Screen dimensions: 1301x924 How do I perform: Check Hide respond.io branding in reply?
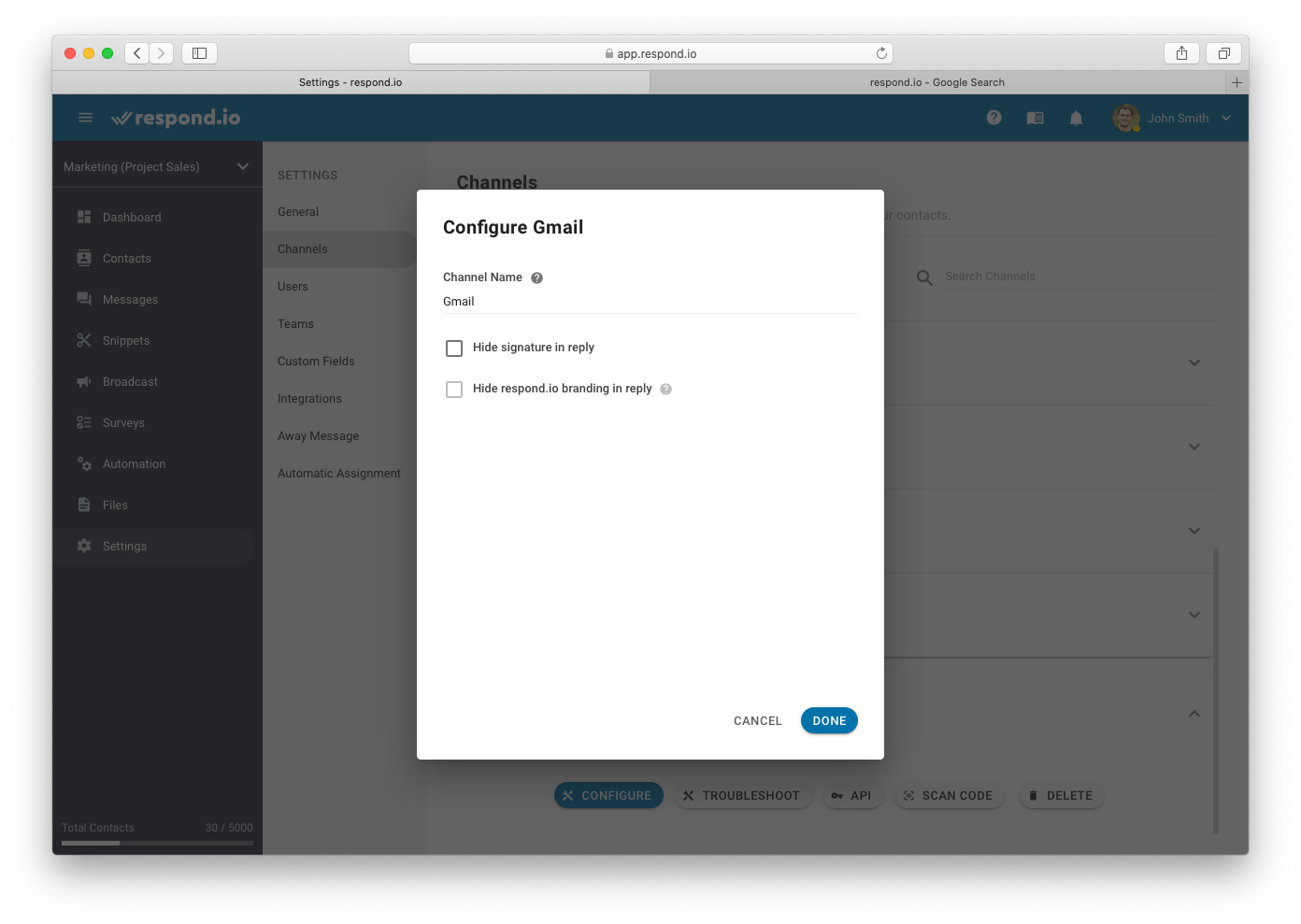tap(454, 389)
